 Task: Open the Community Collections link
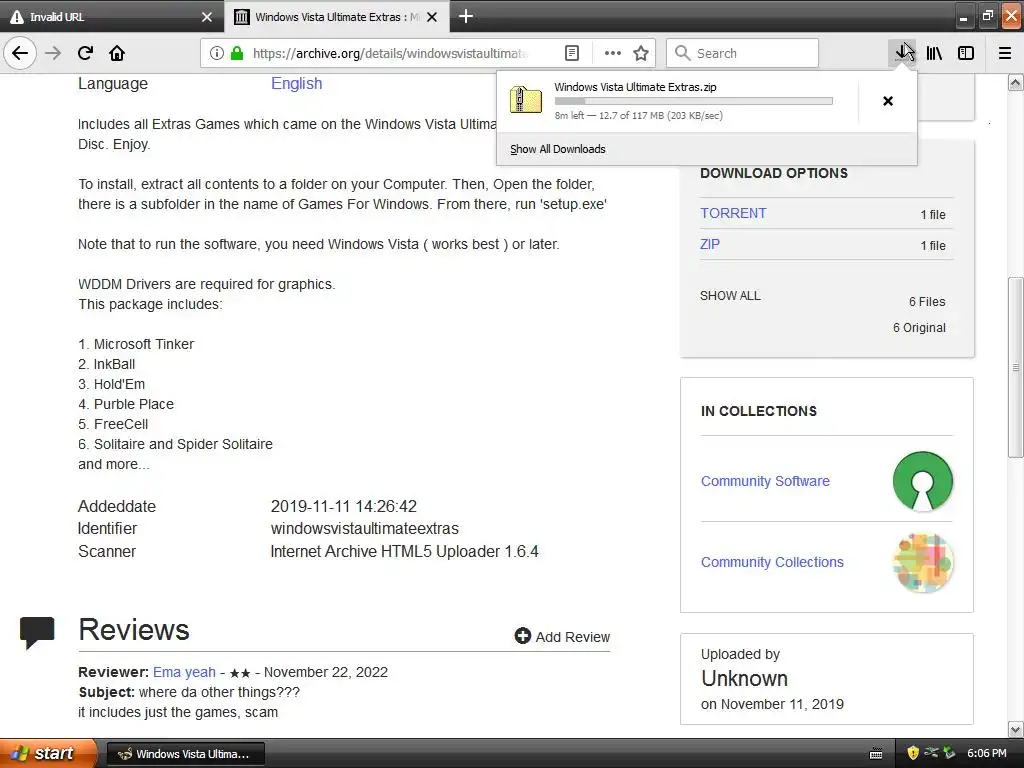point(772,562)
